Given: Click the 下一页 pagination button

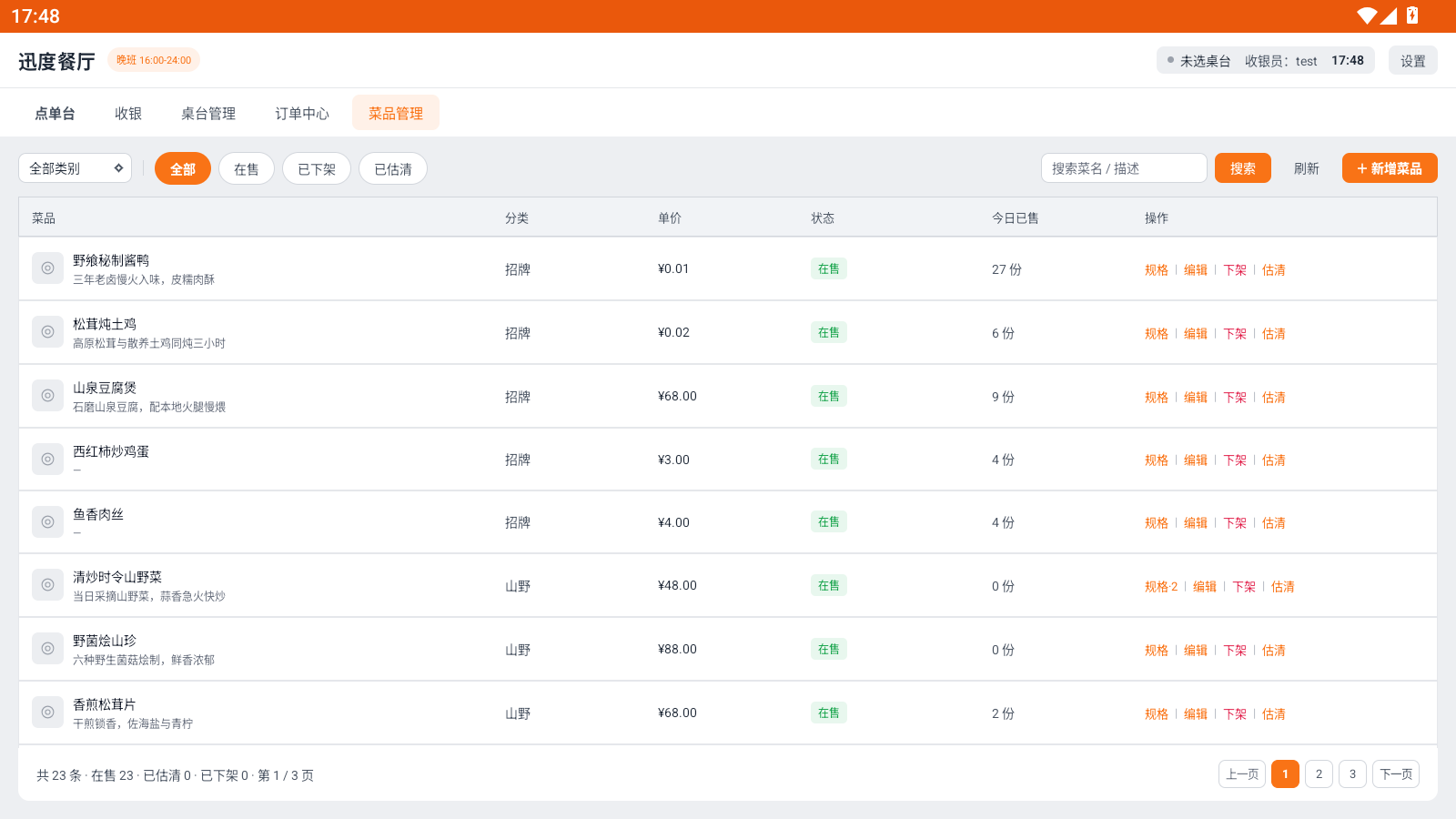Looking at the screenshot, I should tap(1396, 773).
